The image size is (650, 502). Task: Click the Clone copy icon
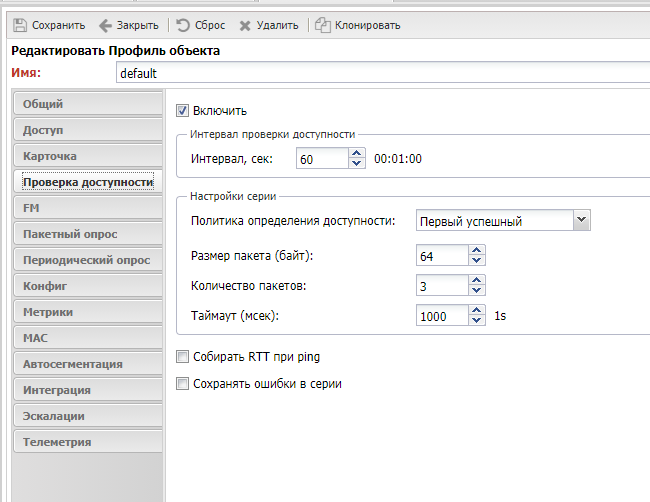tap(323, 25)
